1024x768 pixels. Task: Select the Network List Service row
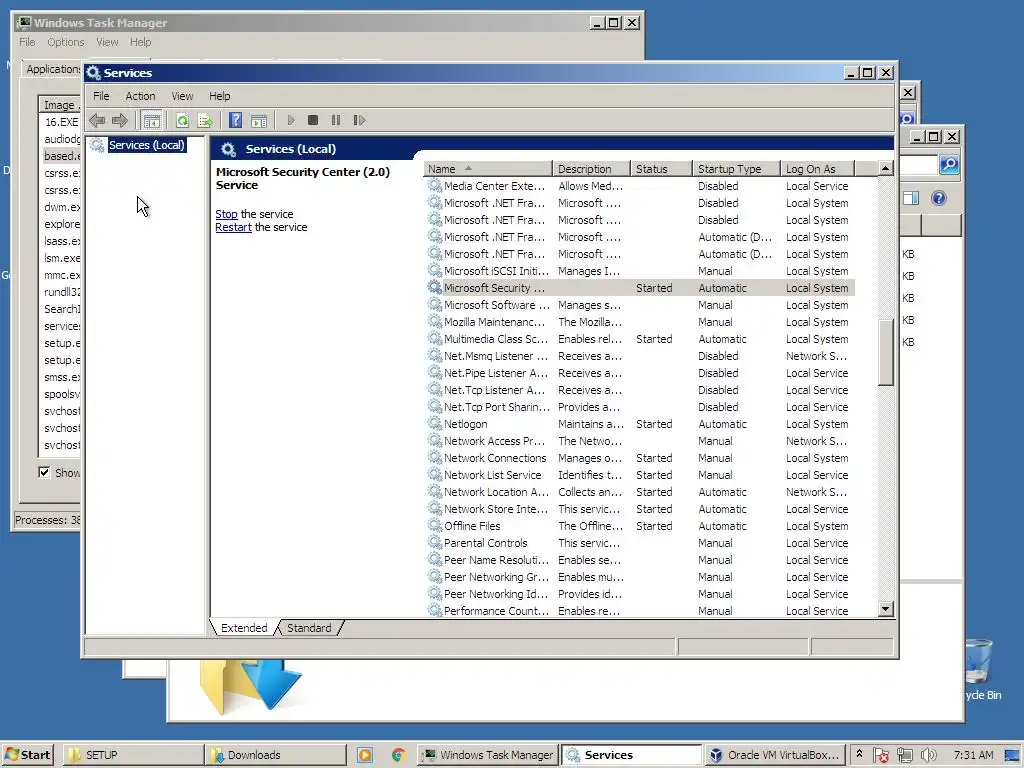click(639, 475)
